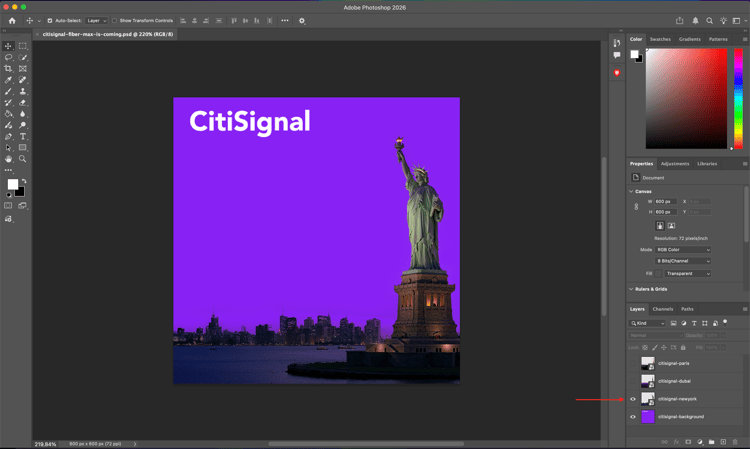
Task: Click the hue spectrum slider
Action: (739, 98)
